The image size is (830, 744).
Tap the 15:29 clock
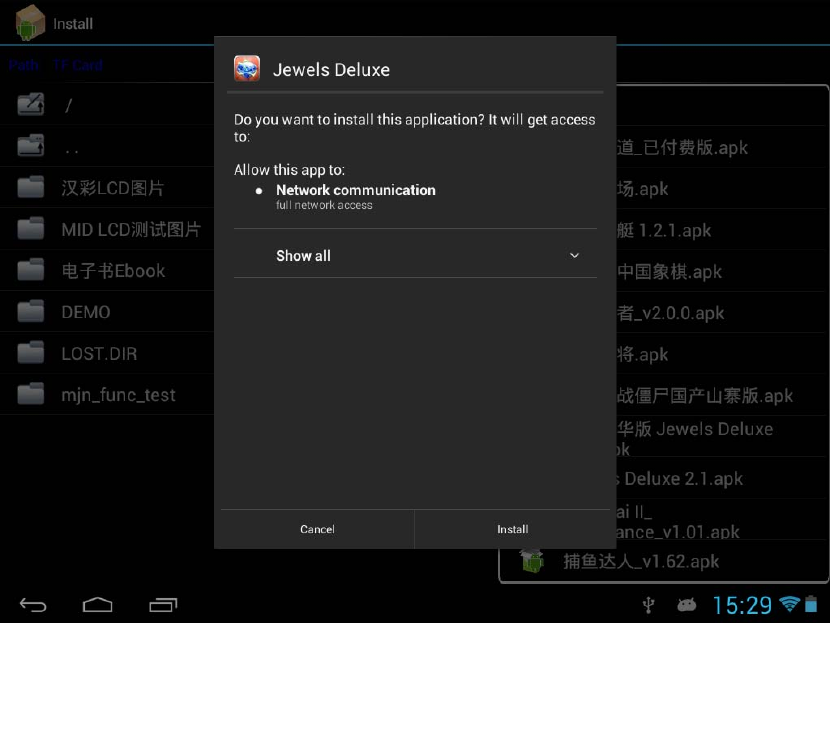(742, 605)
